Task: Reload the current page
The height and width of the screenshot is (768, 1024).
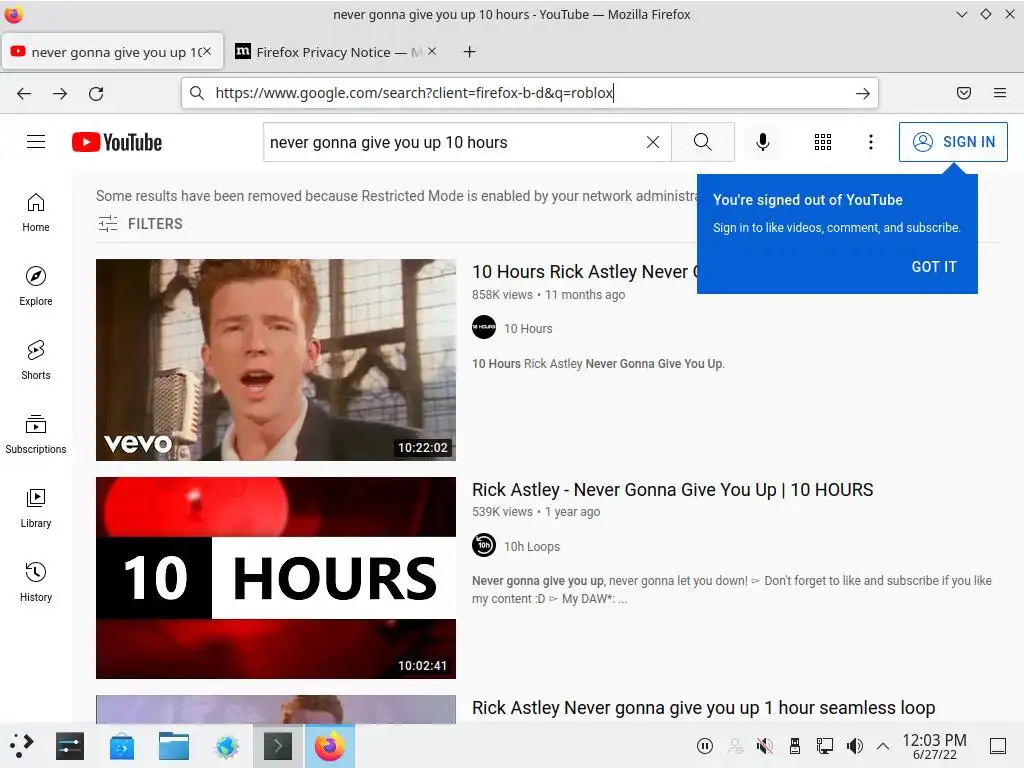Action: (96, 93)
